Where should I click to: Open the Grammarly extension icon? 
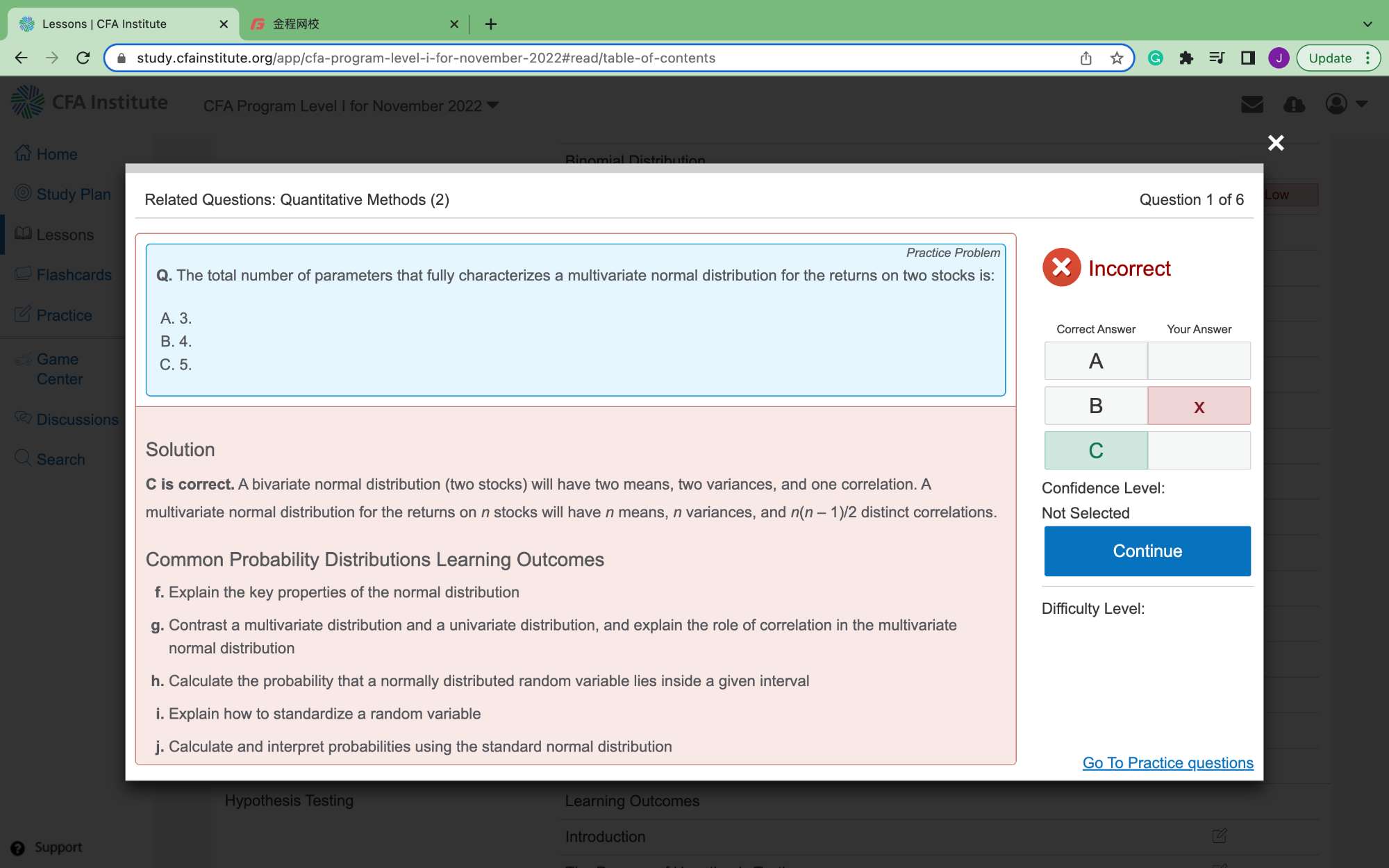click(x=1156, y=58)
